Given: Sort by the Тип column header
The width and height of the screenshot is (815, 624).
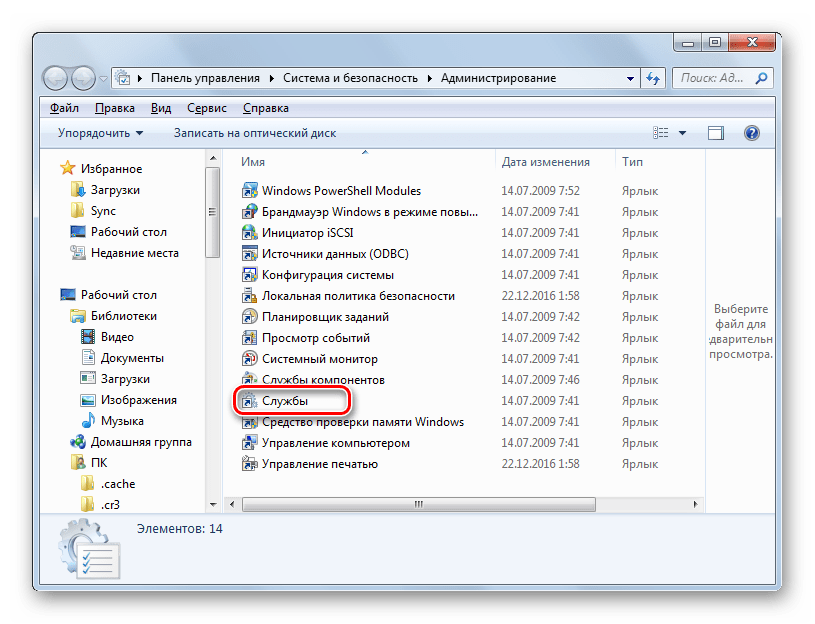Looking at the screenshot, I should 660,162.
